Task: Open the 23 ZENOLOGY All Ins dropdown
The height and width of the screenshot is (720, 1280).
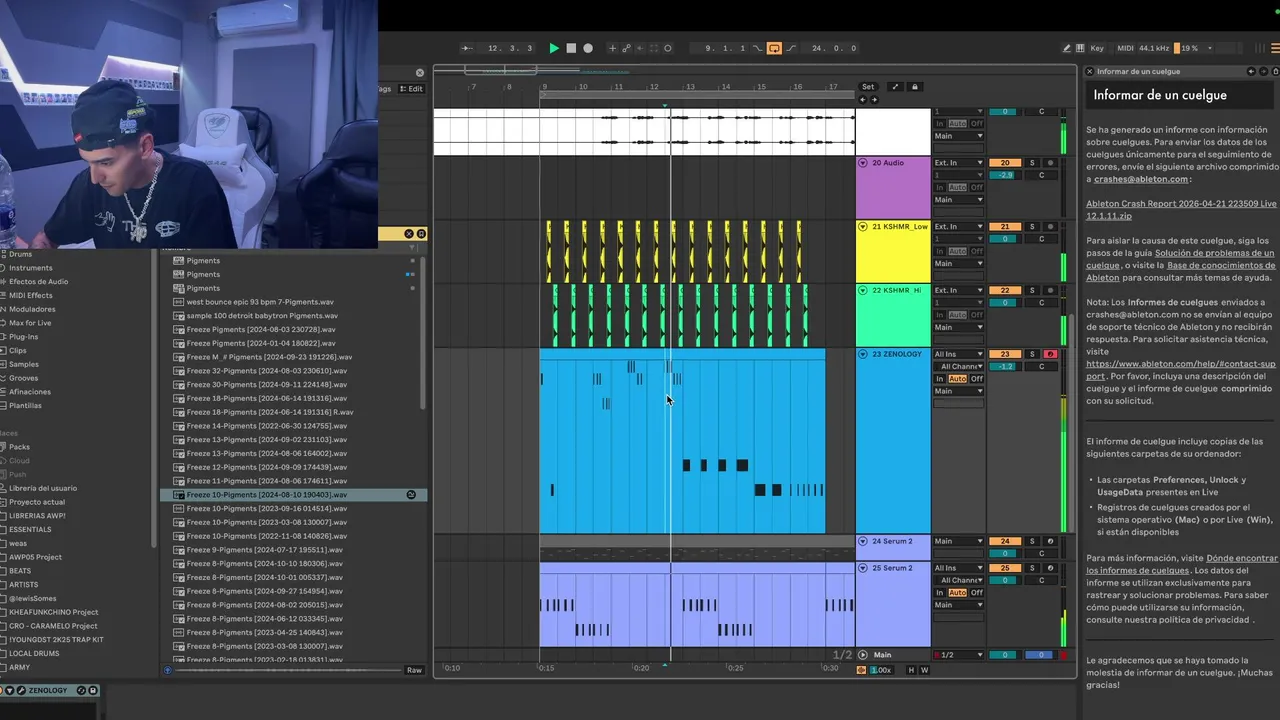Action: 958,354
